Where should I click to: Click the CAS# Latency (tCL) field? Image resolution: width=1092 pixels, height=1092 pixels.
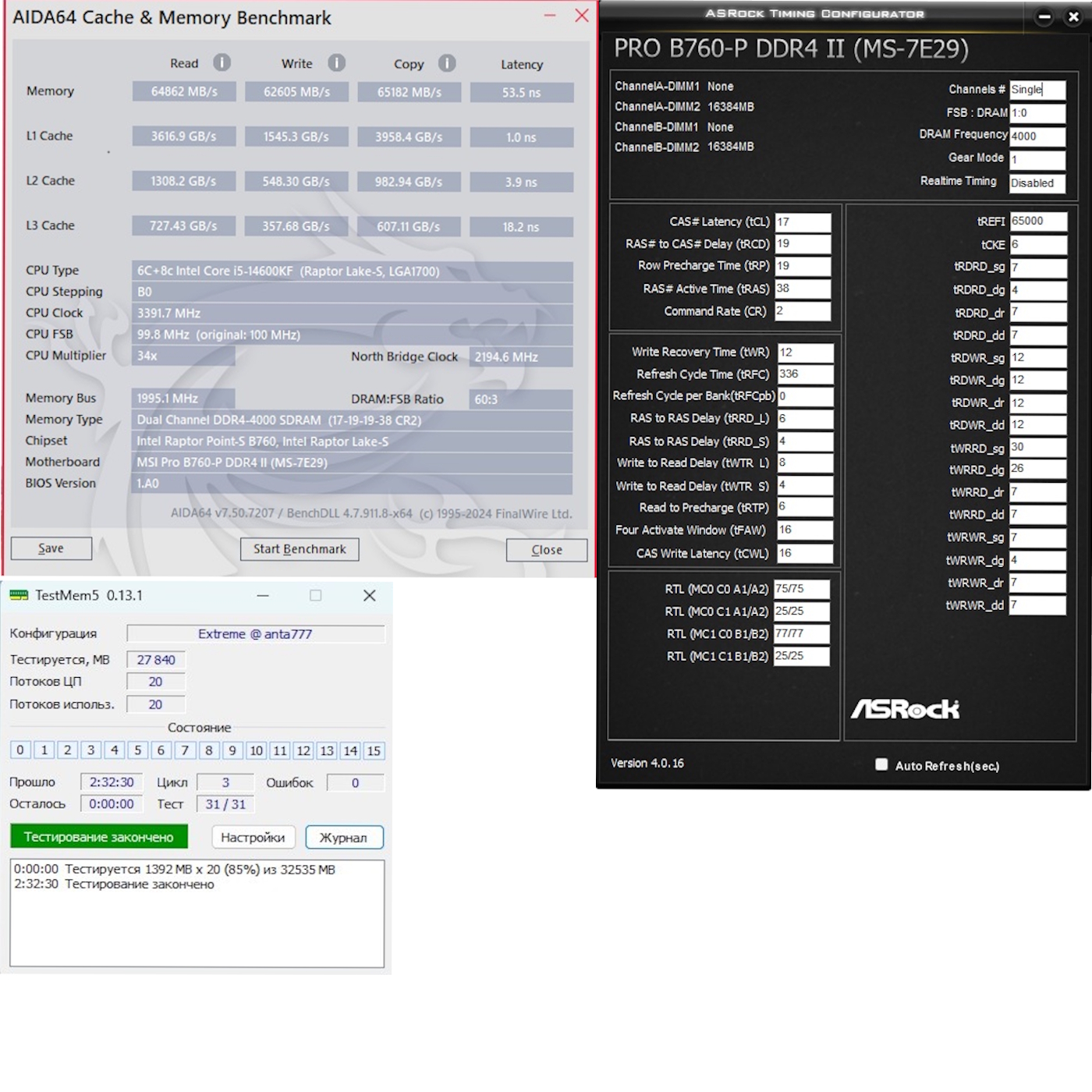tap(803, 222)
